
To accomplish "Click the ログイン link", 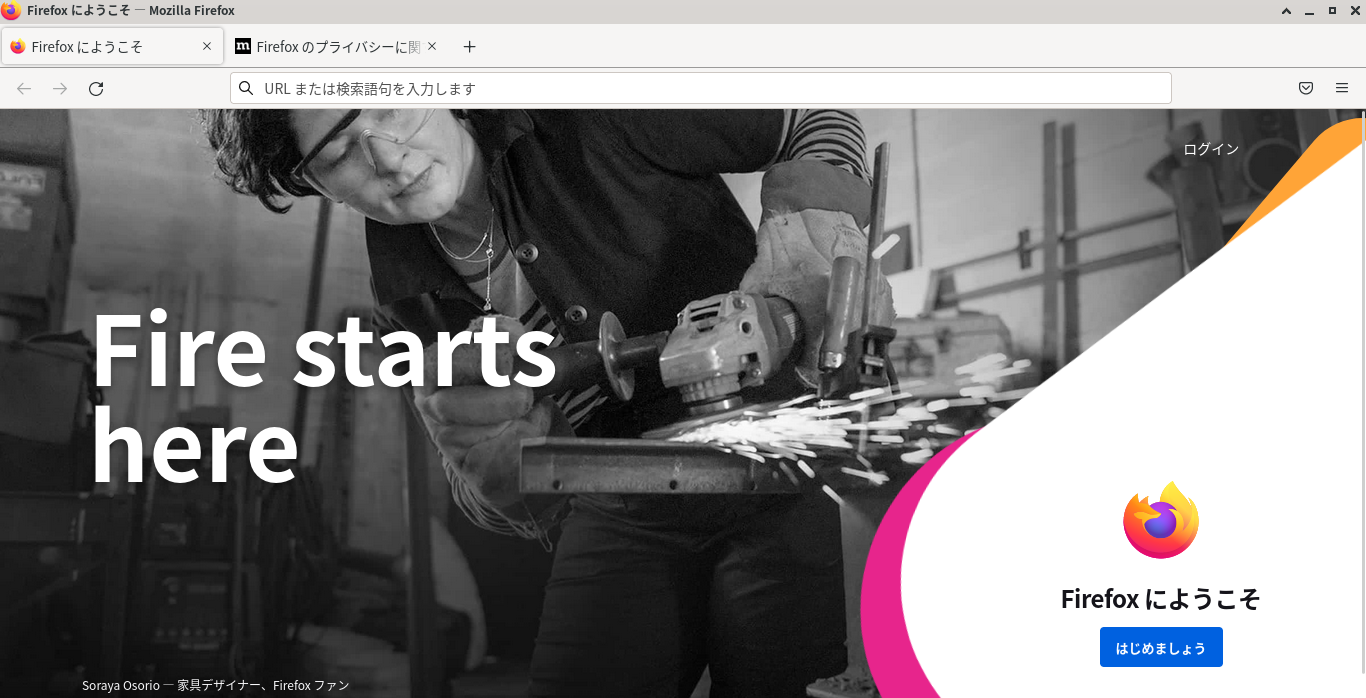I will point(1211,149).
